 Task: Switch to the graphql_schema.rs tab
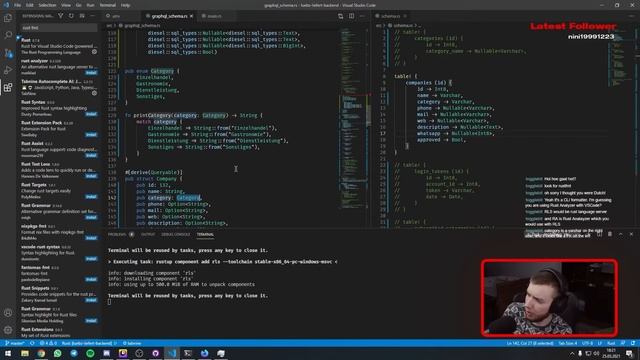[x=169, y=16]
